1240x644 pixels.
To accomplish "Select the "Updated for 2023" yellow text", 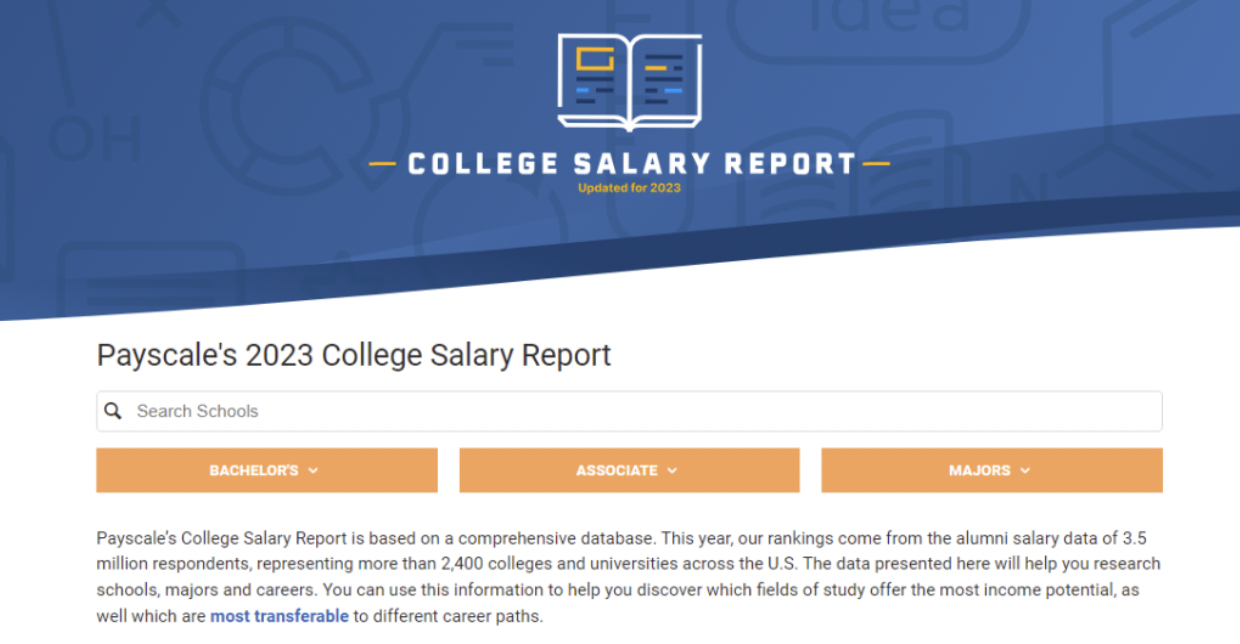I will click(x=629, y=188).
